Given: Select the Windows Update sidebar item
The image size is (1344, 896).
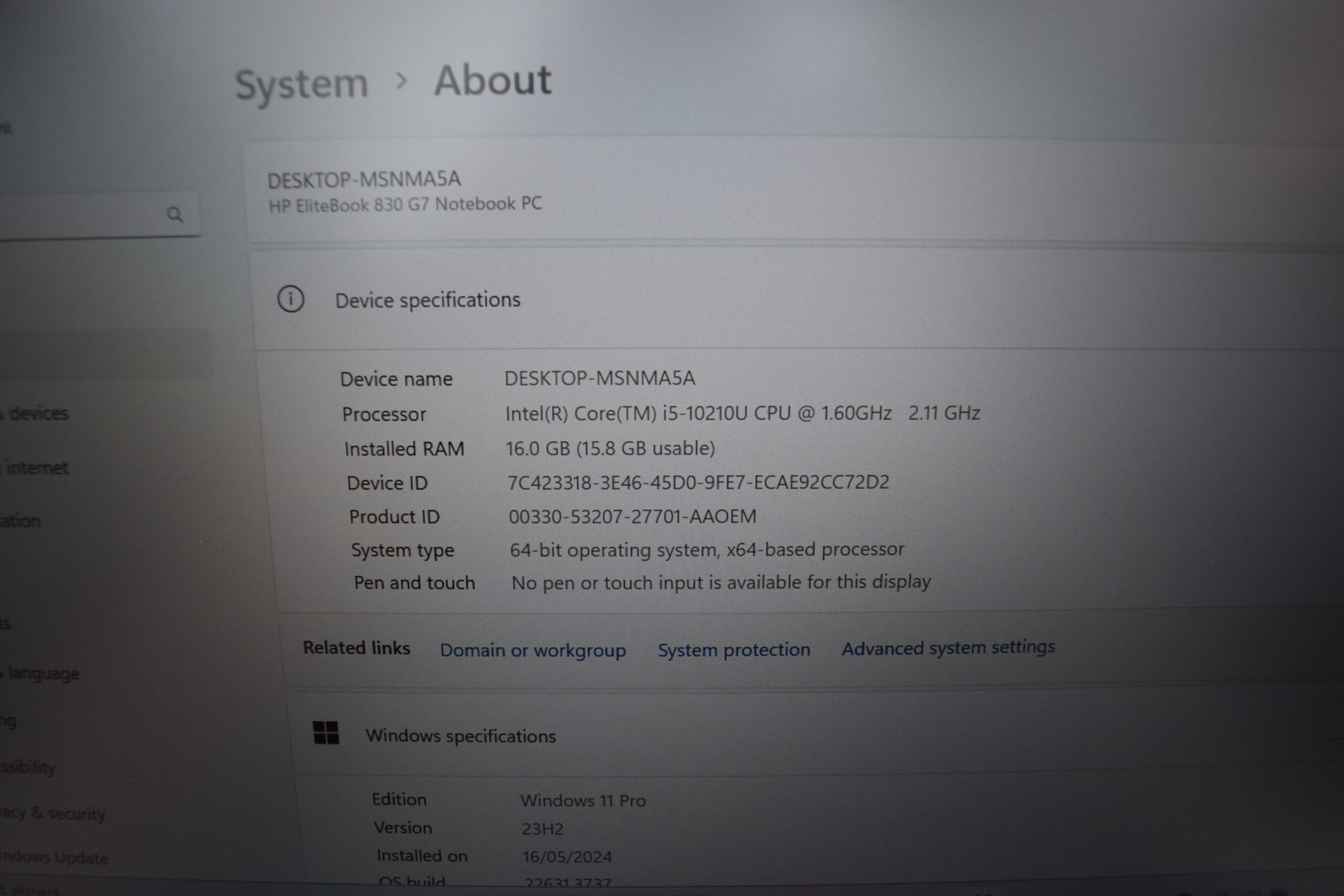Looking at the screenshot, I should tap(54, 857).
